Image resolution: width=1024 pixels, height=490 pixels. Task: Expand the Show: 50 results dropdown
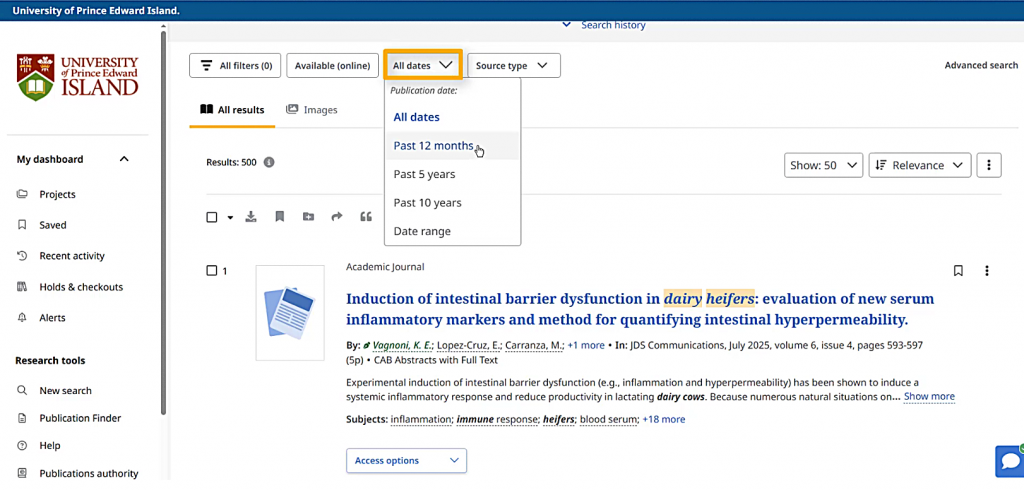(x=823, y=165)
